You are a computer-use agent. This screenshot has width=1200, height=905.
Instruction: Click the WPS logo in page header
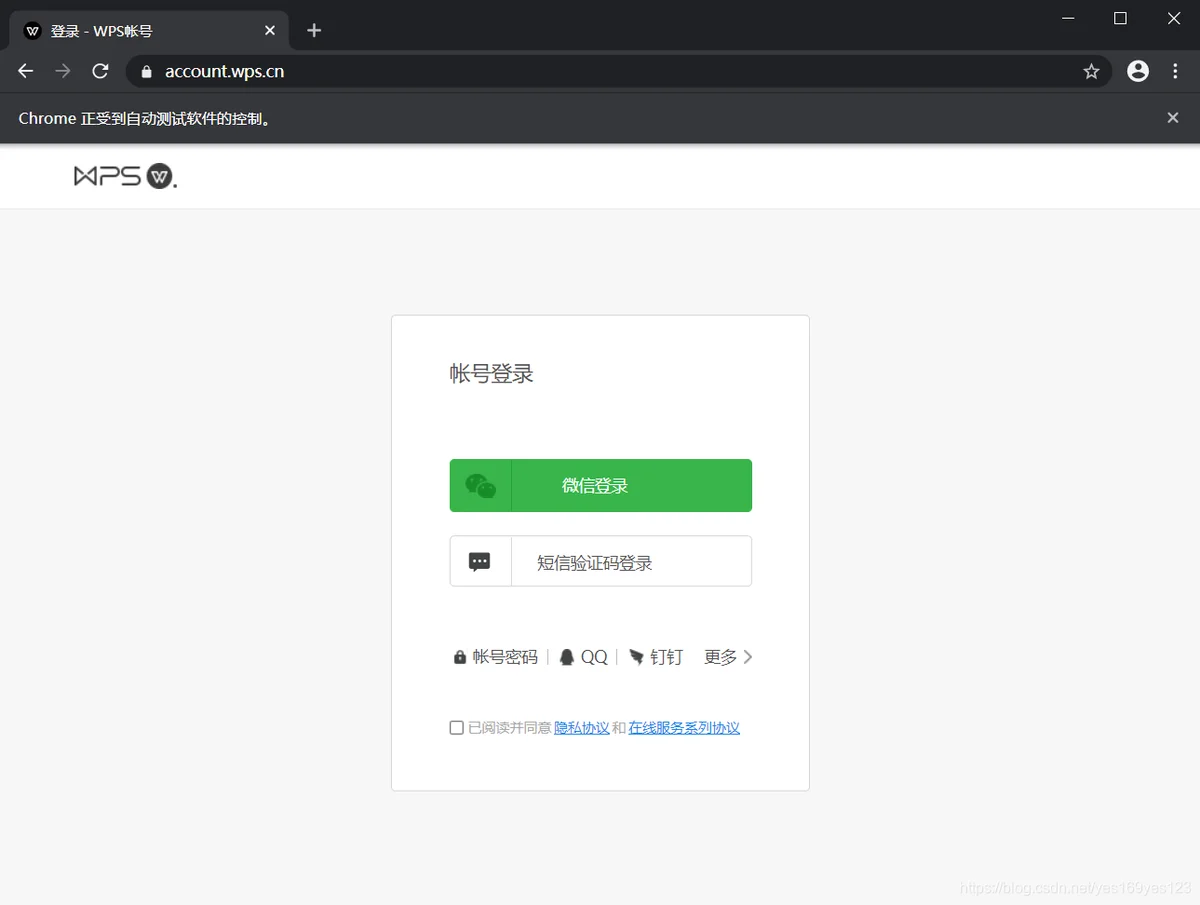[125, 176]
